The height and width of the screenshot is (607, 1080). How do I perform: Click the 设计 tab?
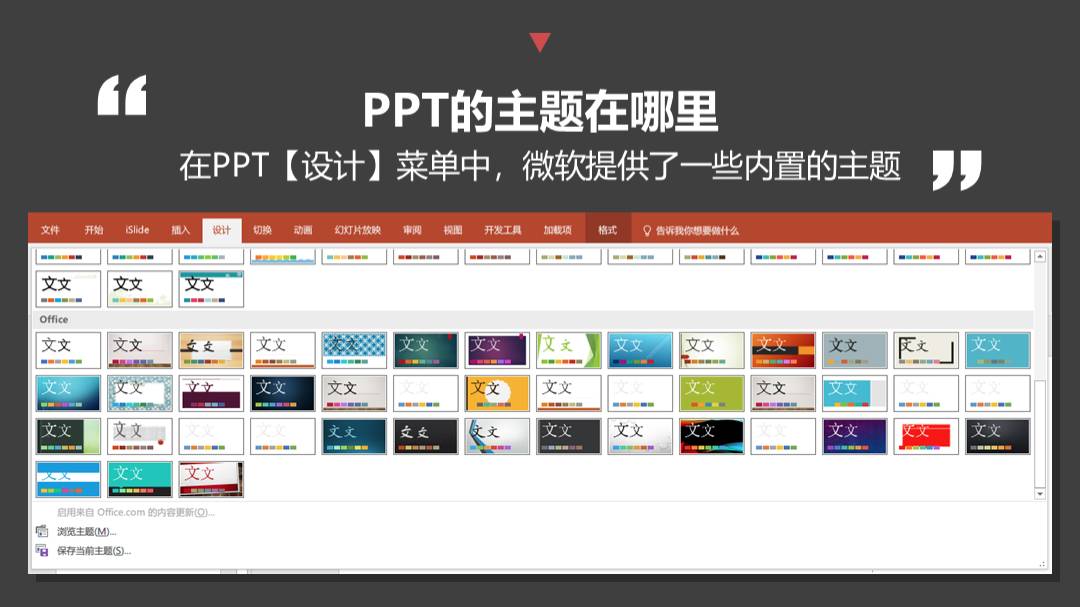[222, 230]
